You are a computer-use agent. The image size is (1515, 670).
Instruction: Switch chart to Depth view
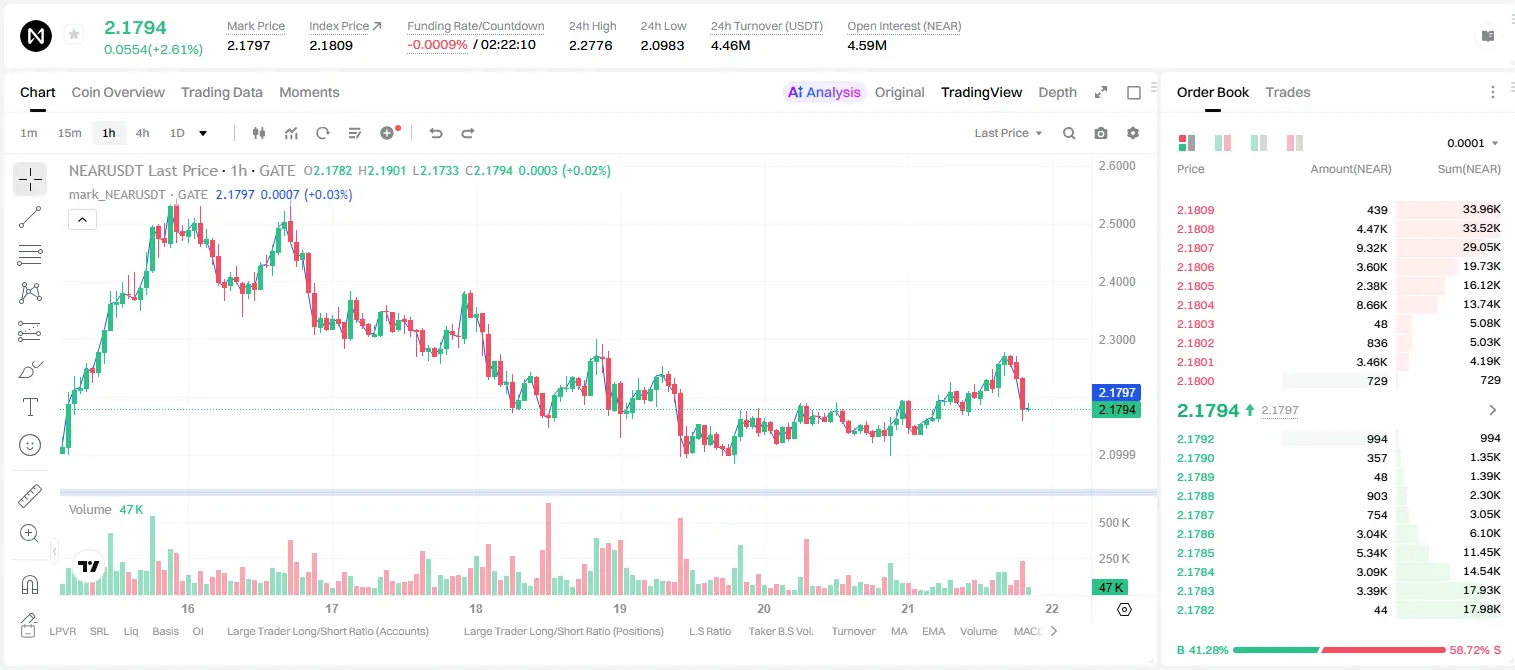click(x=1057, y=92)
